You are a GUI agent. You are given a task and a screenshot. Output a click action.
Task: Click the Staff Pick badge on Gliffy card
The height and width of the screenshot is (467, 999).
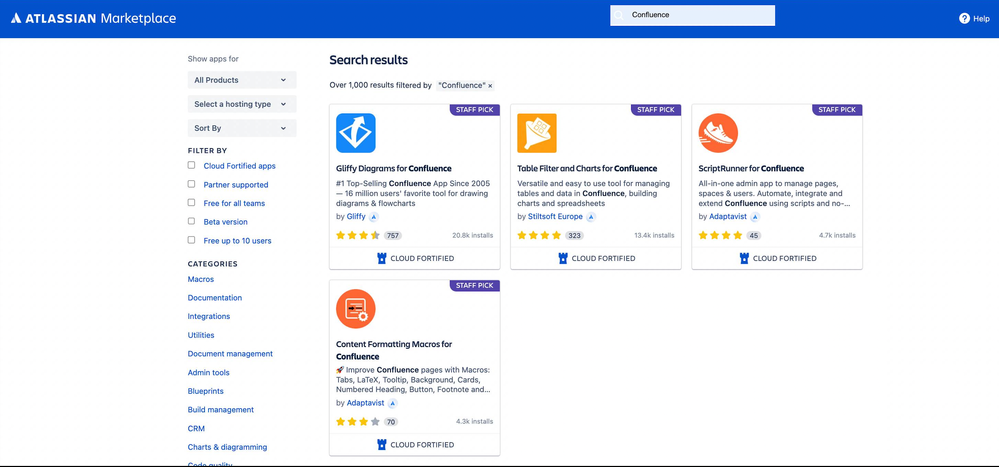point(475,110)
